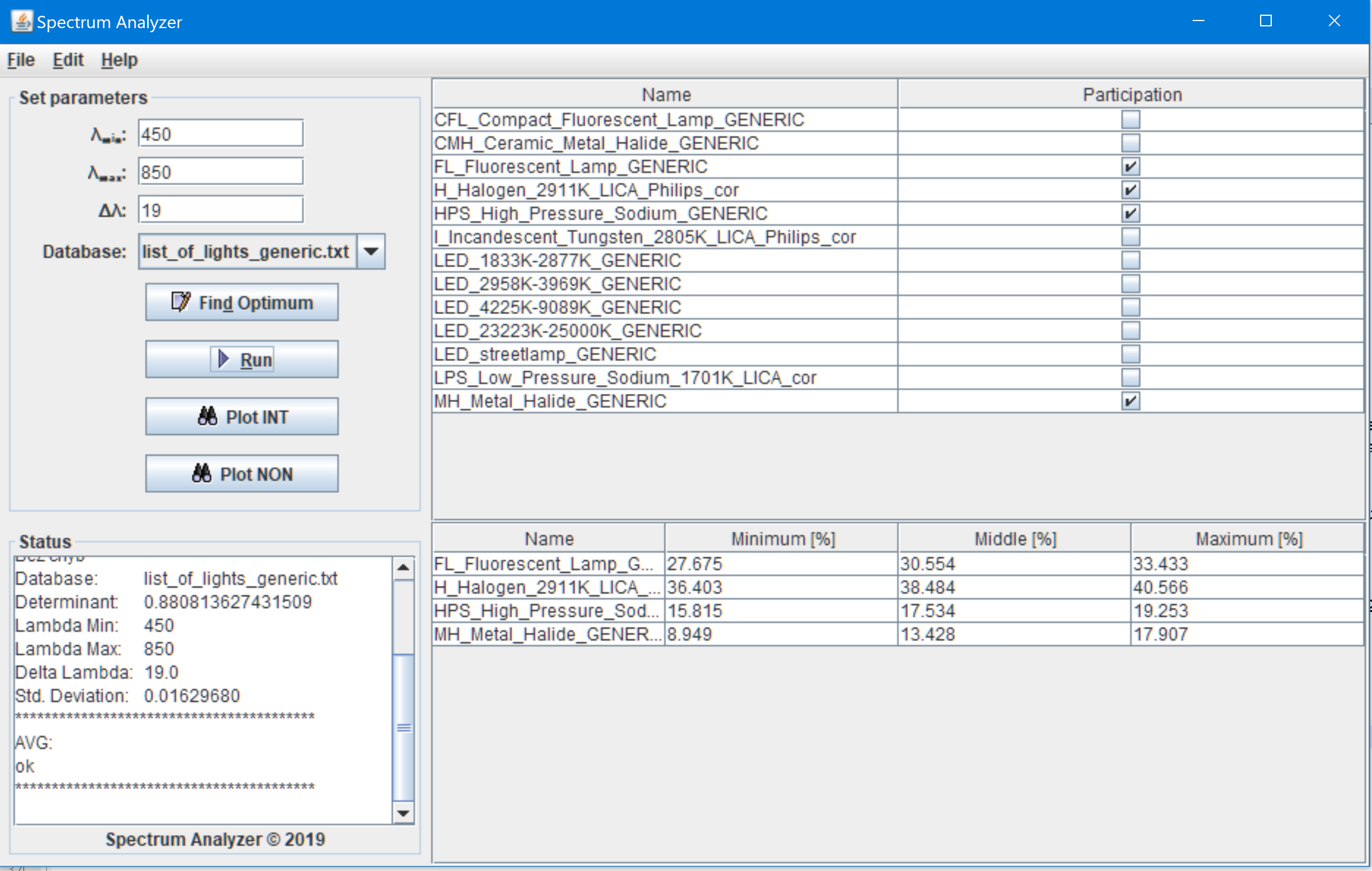The width and height of the screenshot is (1372, 871).
Task: Open the File menu
Action: click(x=21, y=60)
